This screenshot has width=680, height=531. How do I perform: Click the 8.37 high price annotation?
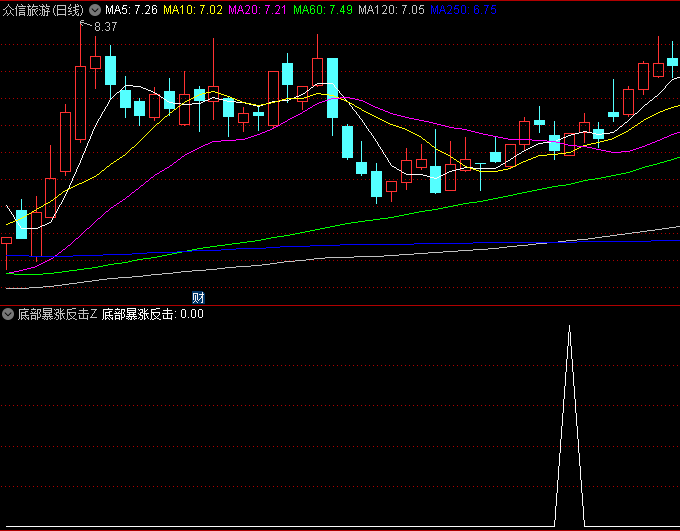tap(105, 27)
